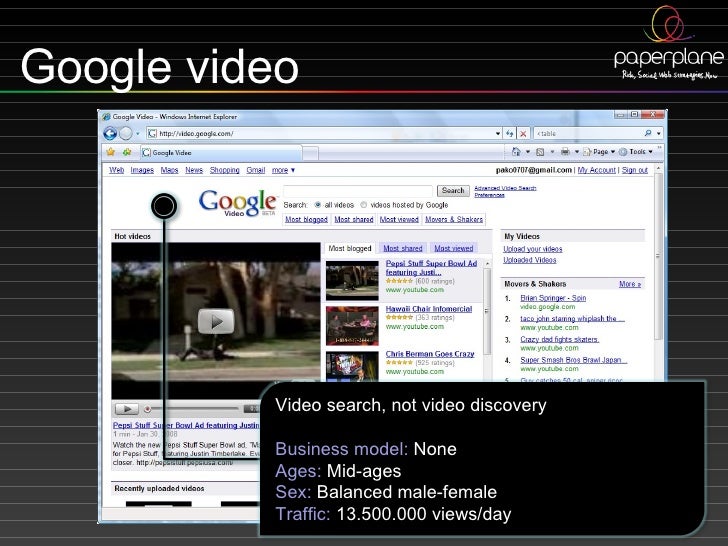Select the 'Most shared' hot videos tab
The width and height of the screenshot is (728, 546).
[403, 248]
